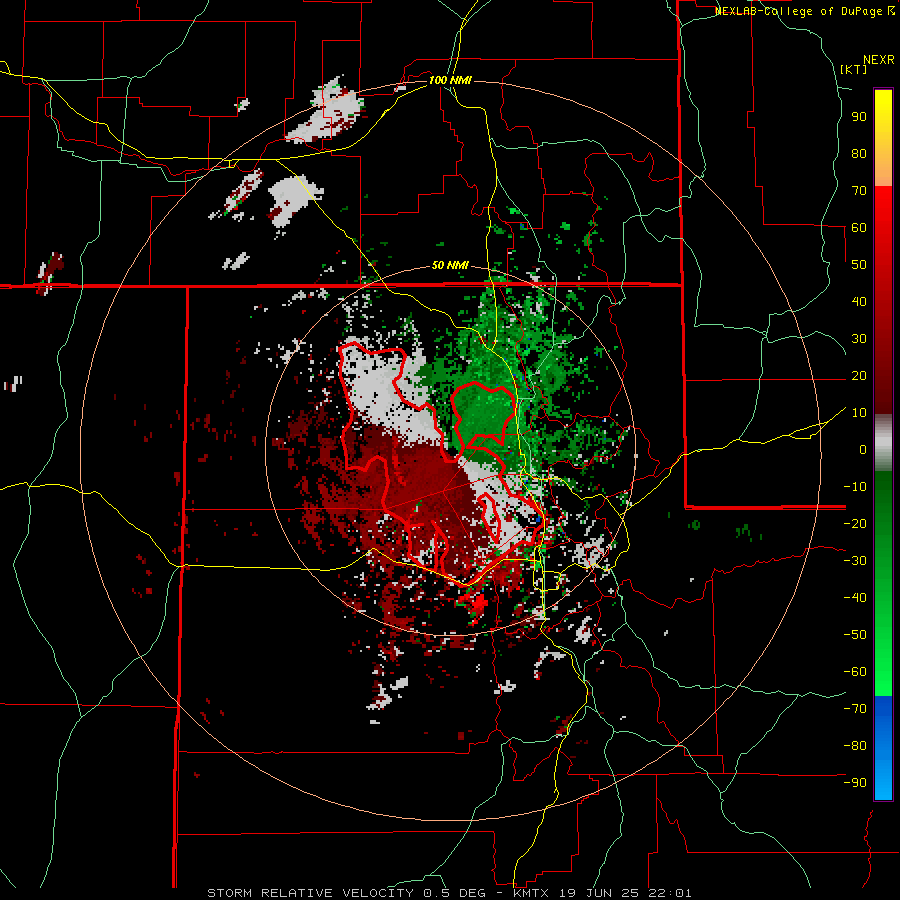Viewport: 900px width, 900px height.
Task: Click the [KT] units label
Action: coord(854,69)
